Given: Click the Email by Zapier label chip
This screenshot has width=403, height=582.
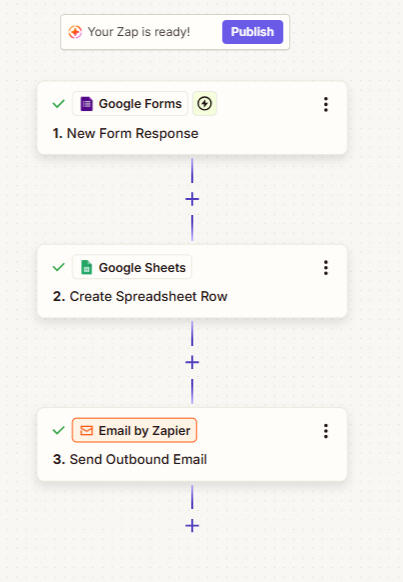Looking at the screenshot, I should coord(134,431).
